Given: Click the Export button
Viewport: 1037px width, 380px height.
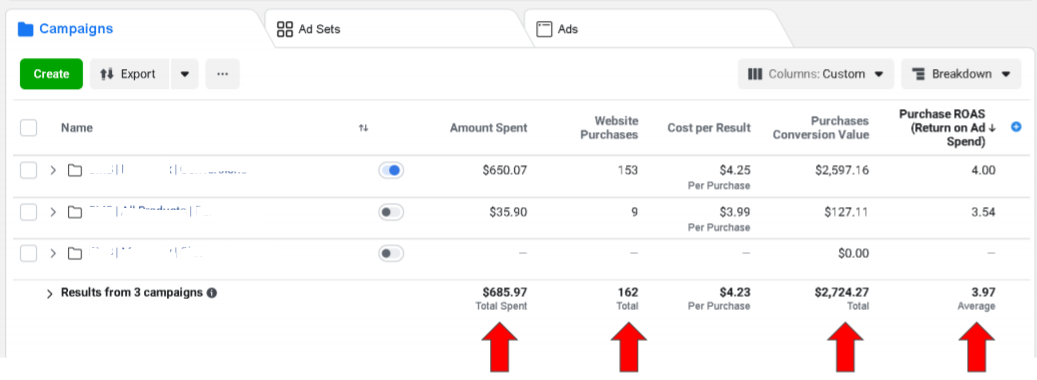Looking at the screenshot, I should pyautogui.click(x=130, y=74).
